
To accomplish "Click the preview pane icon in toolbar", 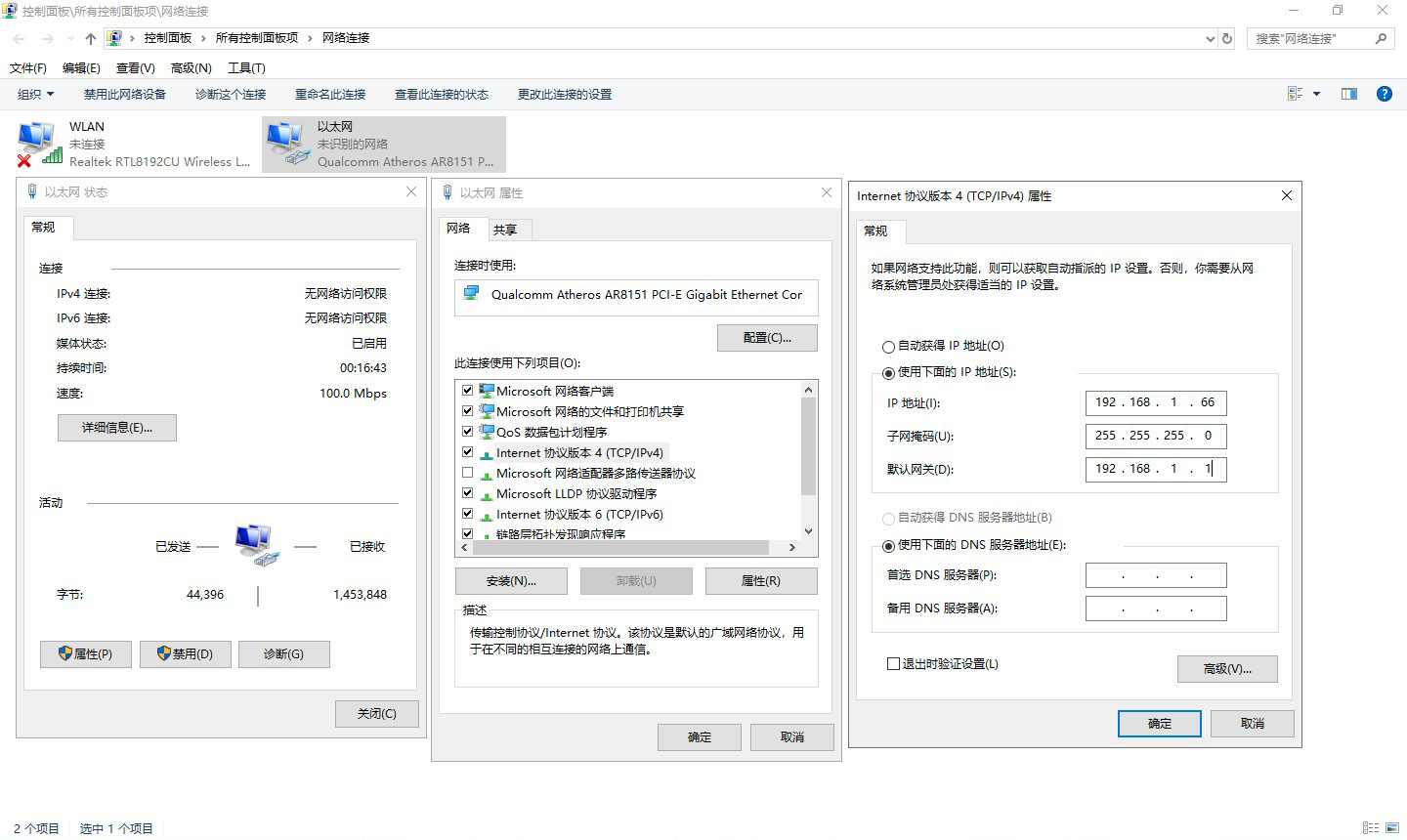I will (x=1349, y=94).
